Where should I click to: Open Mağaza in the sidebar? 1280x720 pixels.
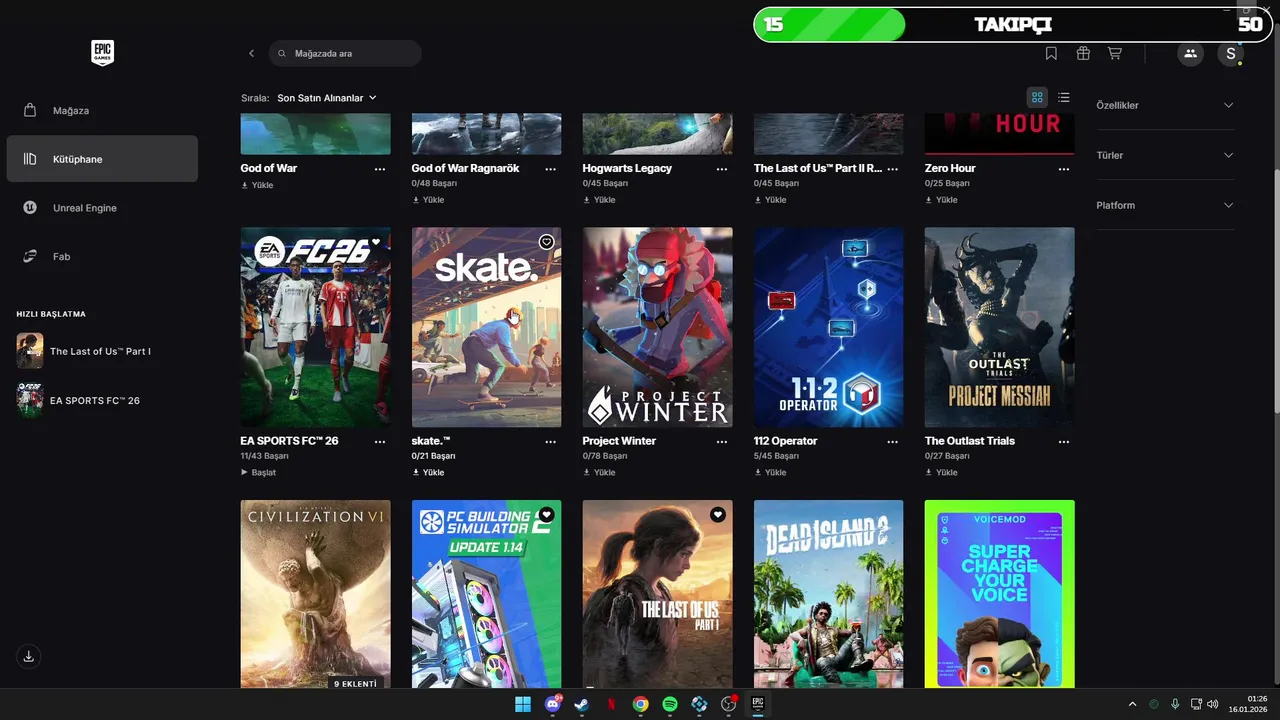pyautogui.click(x=102, y=110)
